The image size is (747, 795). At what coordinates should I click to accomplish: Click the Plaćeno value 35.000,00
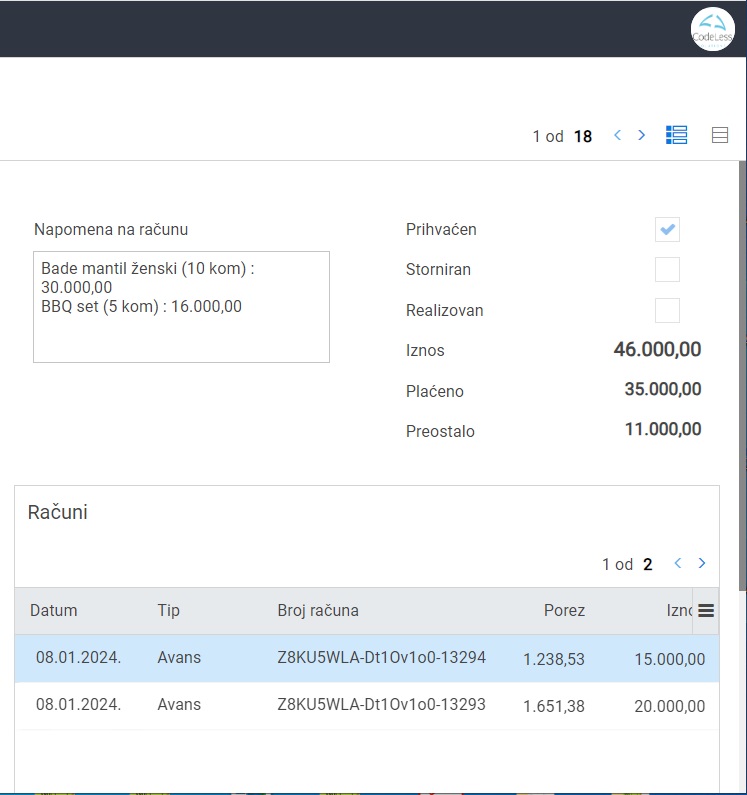[x=663, y=389]
